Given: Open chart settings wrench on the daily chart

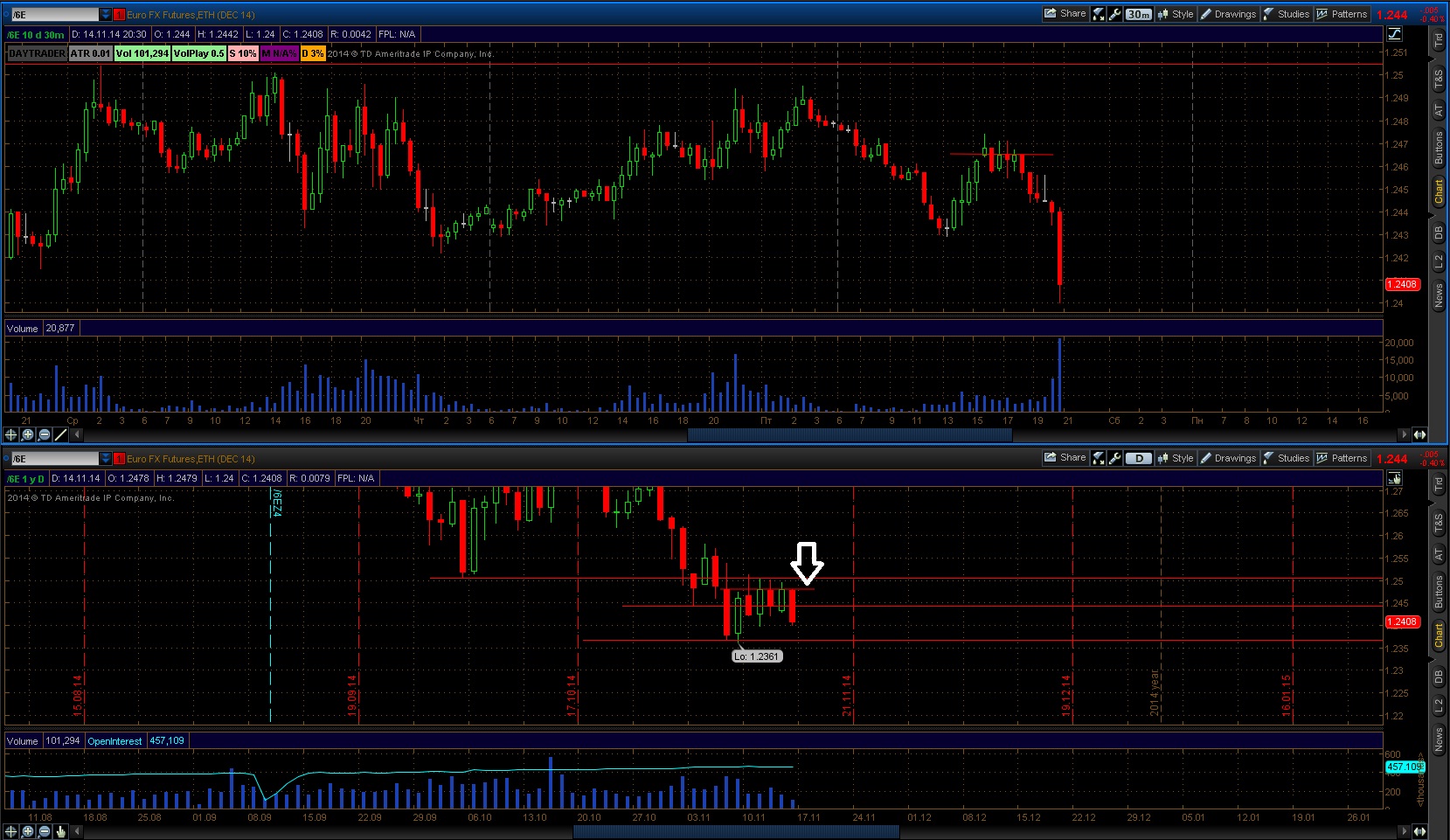Looking at the screenshot, I should pyautogui.click(x=1114, y=458).
